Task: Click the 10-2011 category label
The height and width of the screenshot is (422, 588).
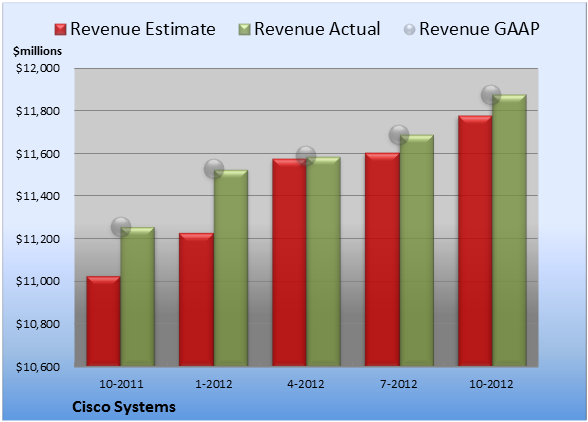Action: 121,384
